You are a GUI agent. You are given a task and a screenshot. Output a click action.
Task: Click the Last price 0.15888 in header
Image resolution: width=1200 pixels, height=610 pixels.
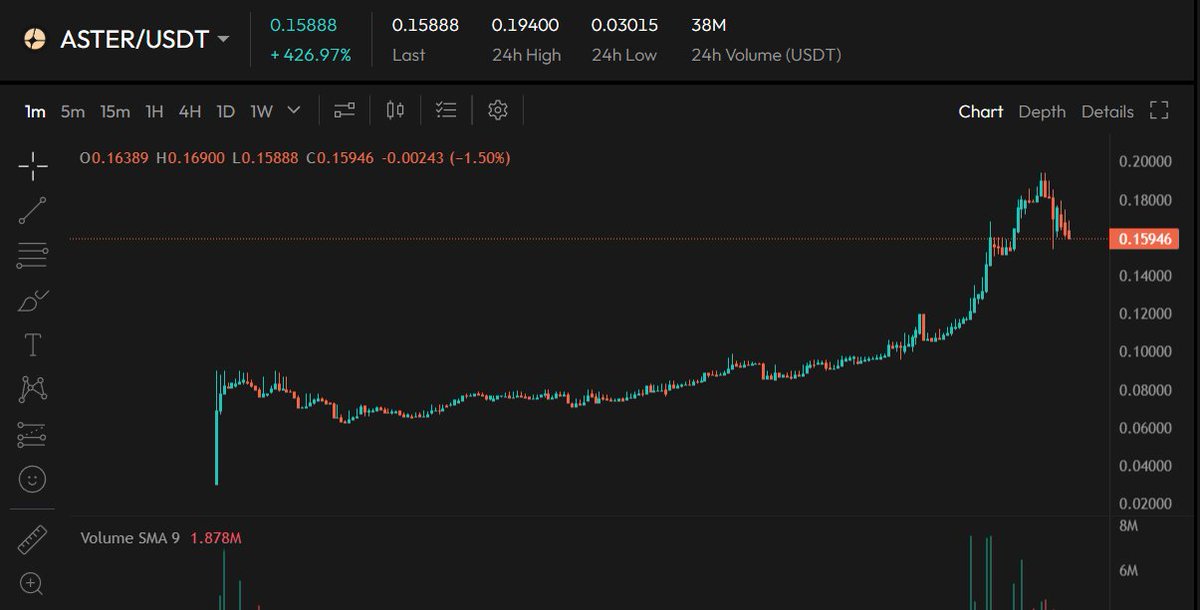[x=425, y=25]
